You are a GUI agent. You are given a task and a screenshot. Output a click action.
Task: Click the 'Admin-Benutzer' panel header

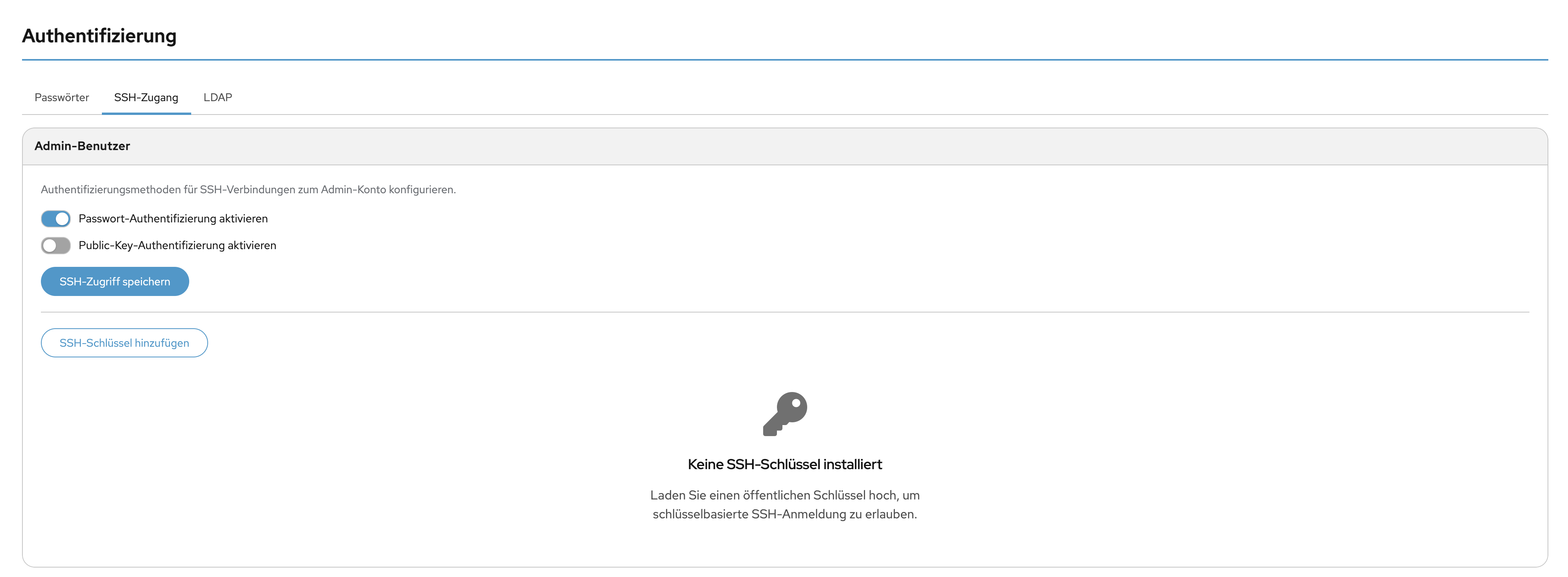click(x=785, y=146)
